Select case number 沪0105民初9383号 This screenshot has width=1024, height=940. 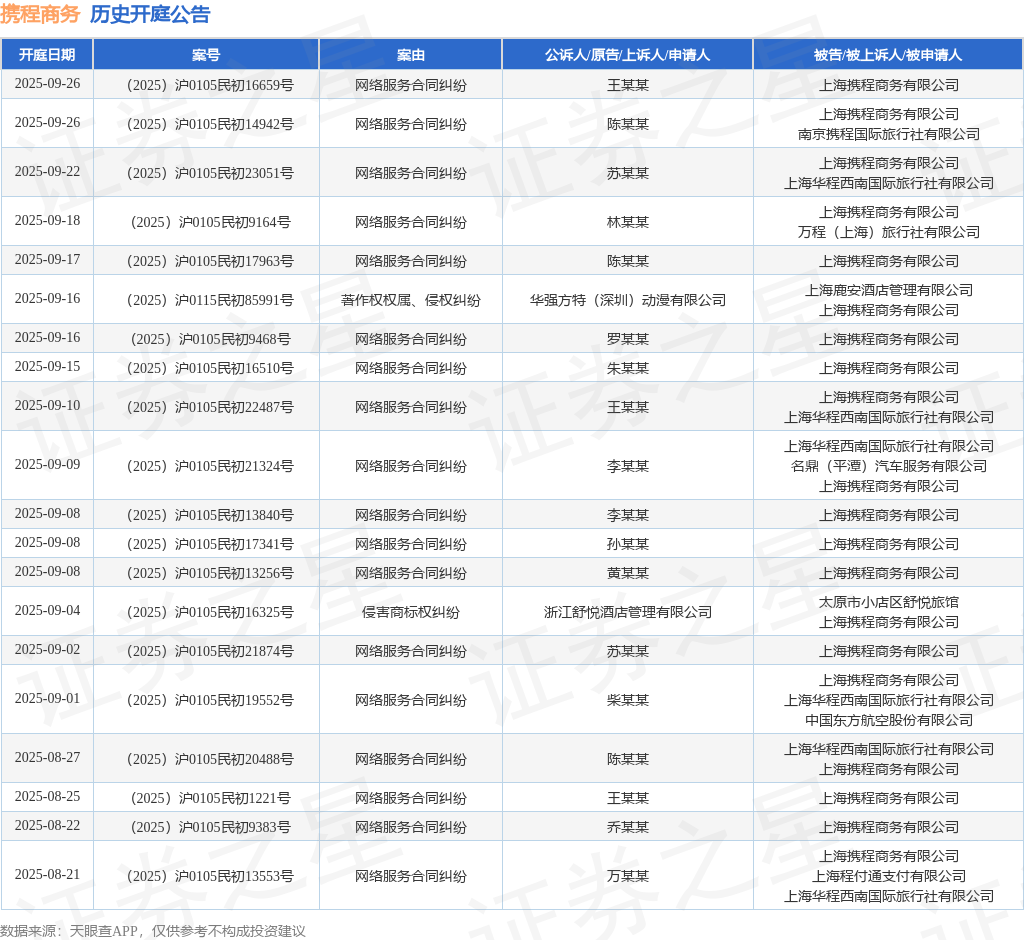coord(210,826)
